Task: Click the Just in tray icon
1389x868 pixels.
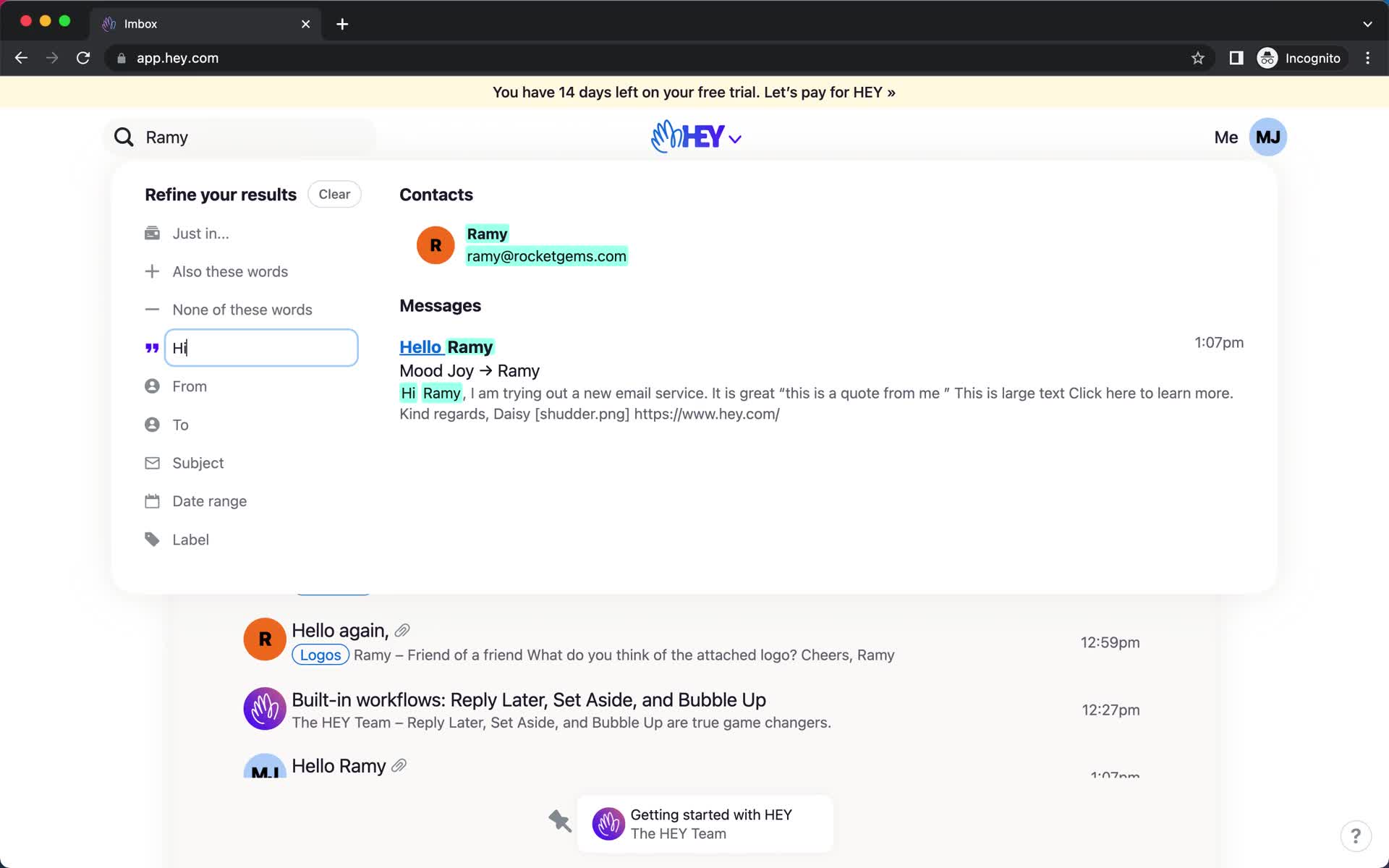Action: click(x=152, y=234)
